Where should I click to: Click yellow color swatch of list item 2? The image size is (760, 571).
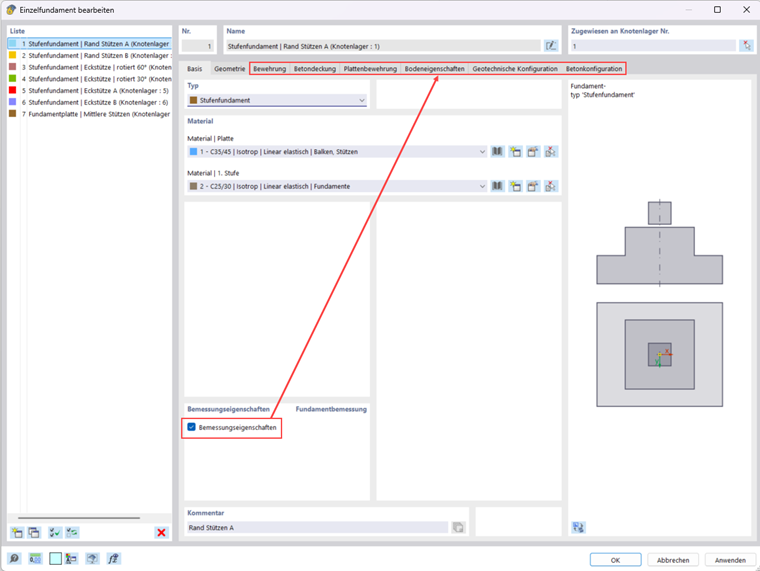(13, 55)
